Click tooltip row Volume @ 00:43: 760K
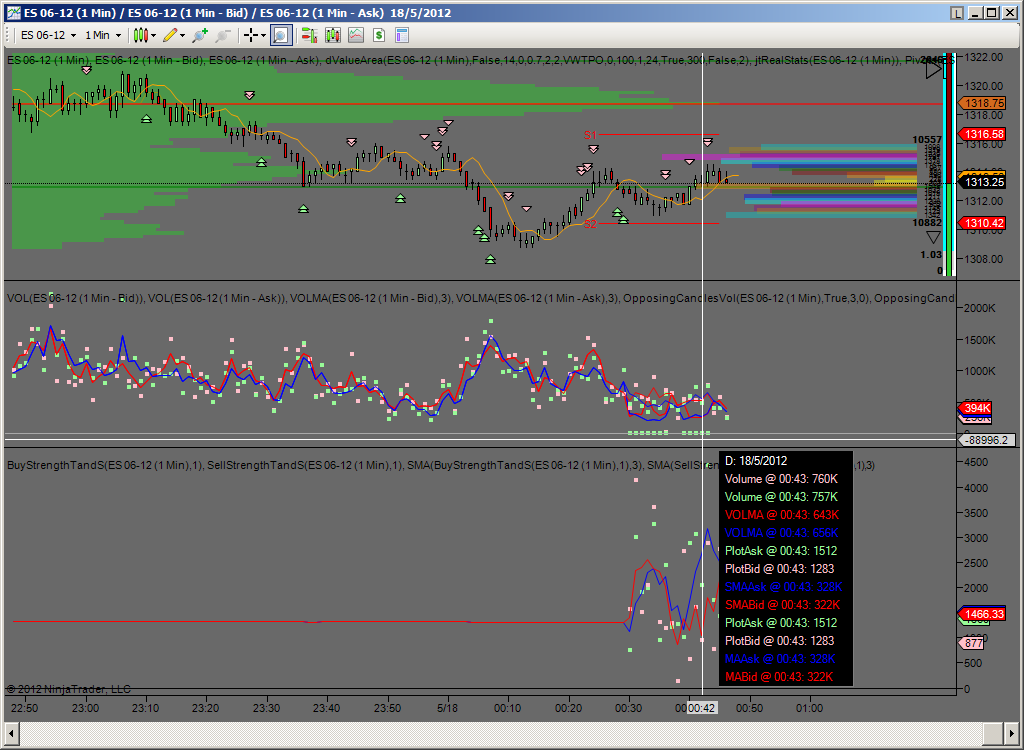 coord(781,479)
